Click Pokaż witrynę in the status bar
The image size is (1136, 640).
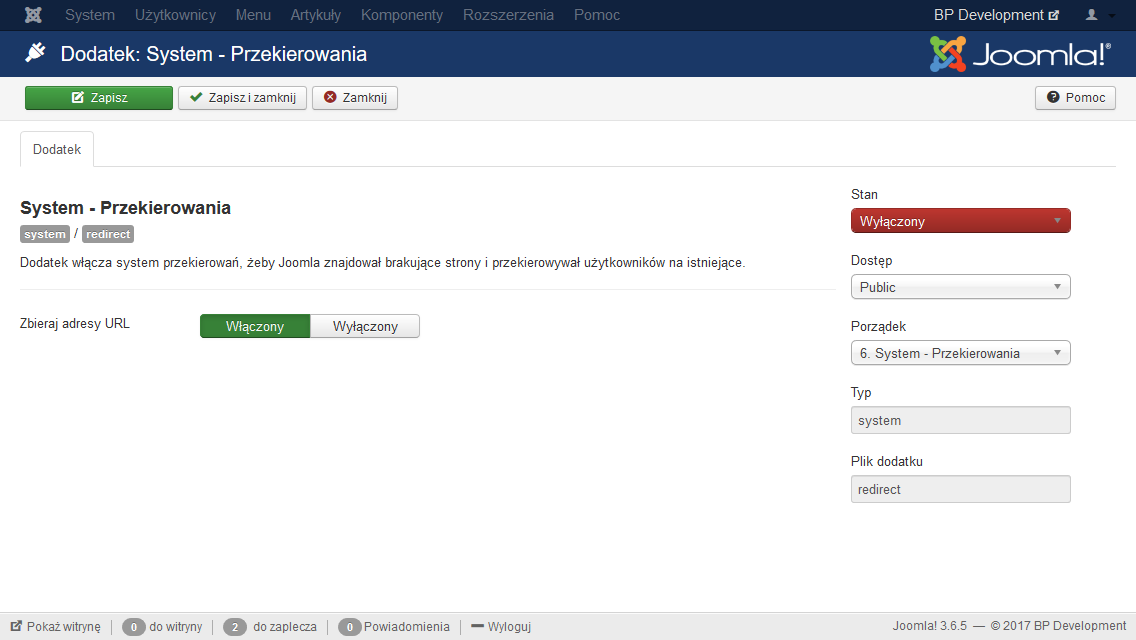(56, 627)
